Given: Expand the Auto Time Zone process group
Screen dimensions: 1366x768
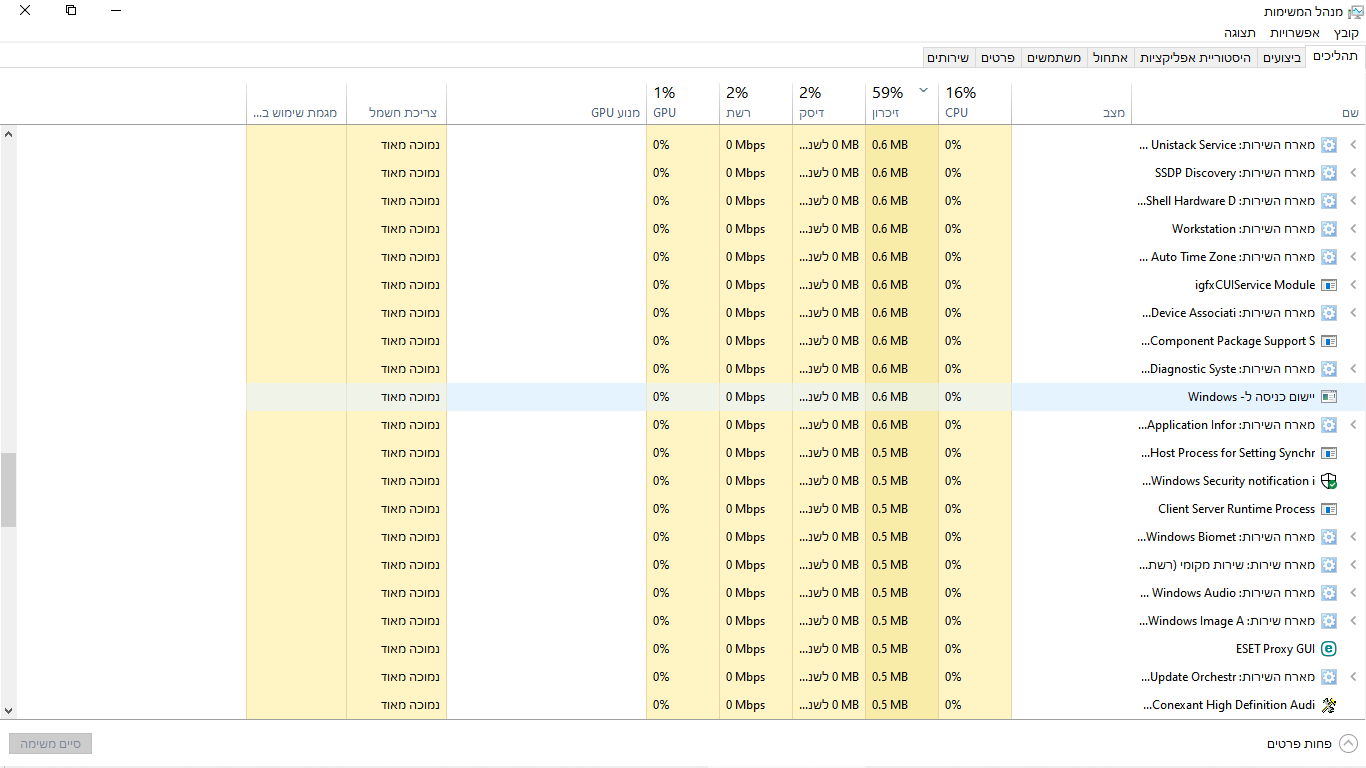Looking at the screenshot, I should tap(1353, 257).
